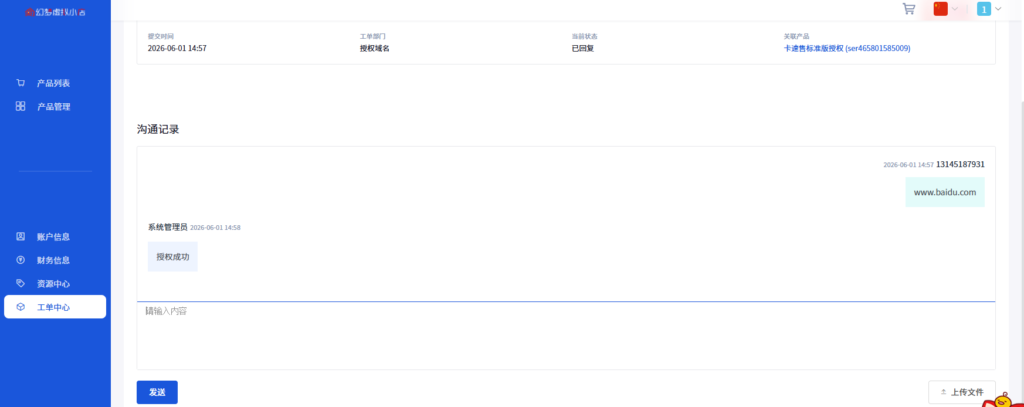The height and width of the screenshot is (407, 1024).
Task: Open 账户信息 menu item
Action: pyautogui.click(x=55, y=236)
